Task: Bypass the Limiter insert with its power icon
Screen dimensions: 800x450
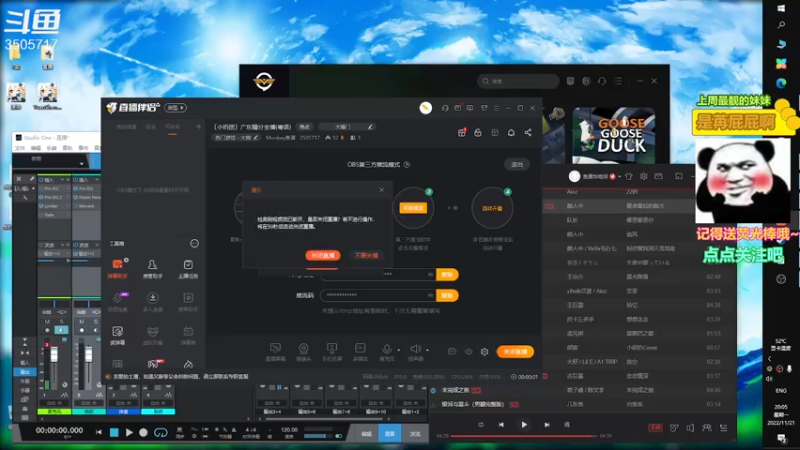Action: 41,206
